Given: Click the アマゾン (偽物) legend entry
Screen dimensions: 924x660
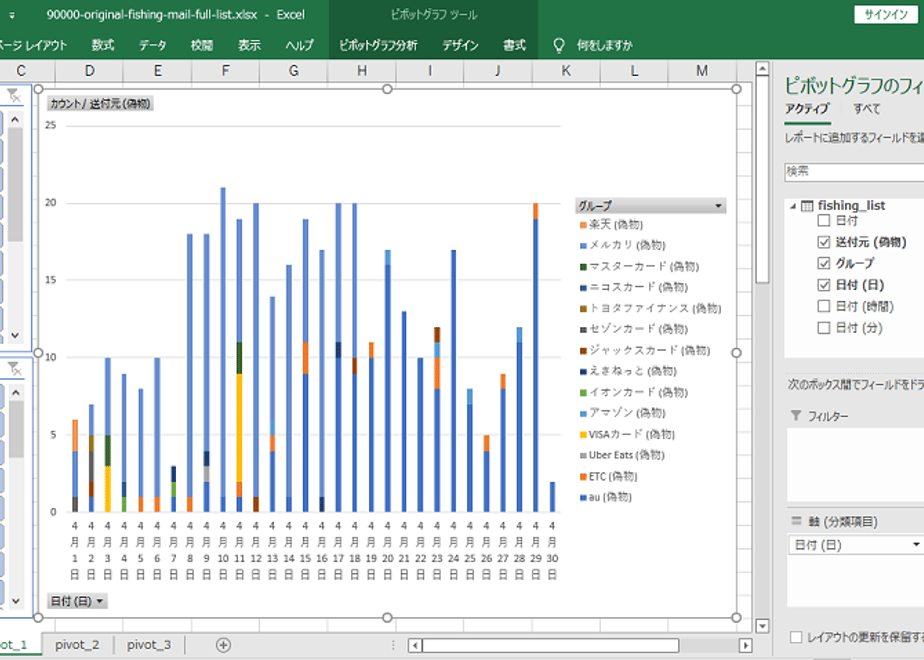Looking at the screenshot, I should coord(622,413).
